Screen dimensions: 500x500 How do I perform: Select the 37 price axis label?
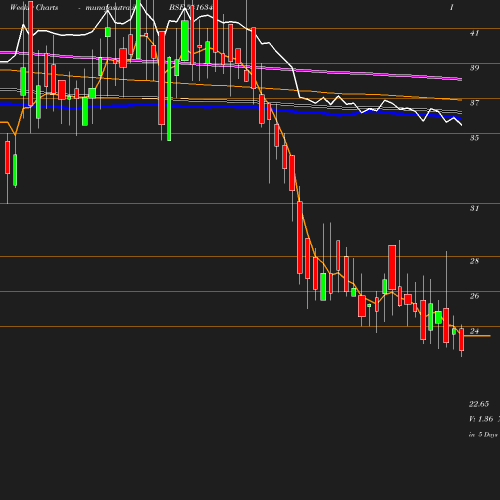point(474,103)
